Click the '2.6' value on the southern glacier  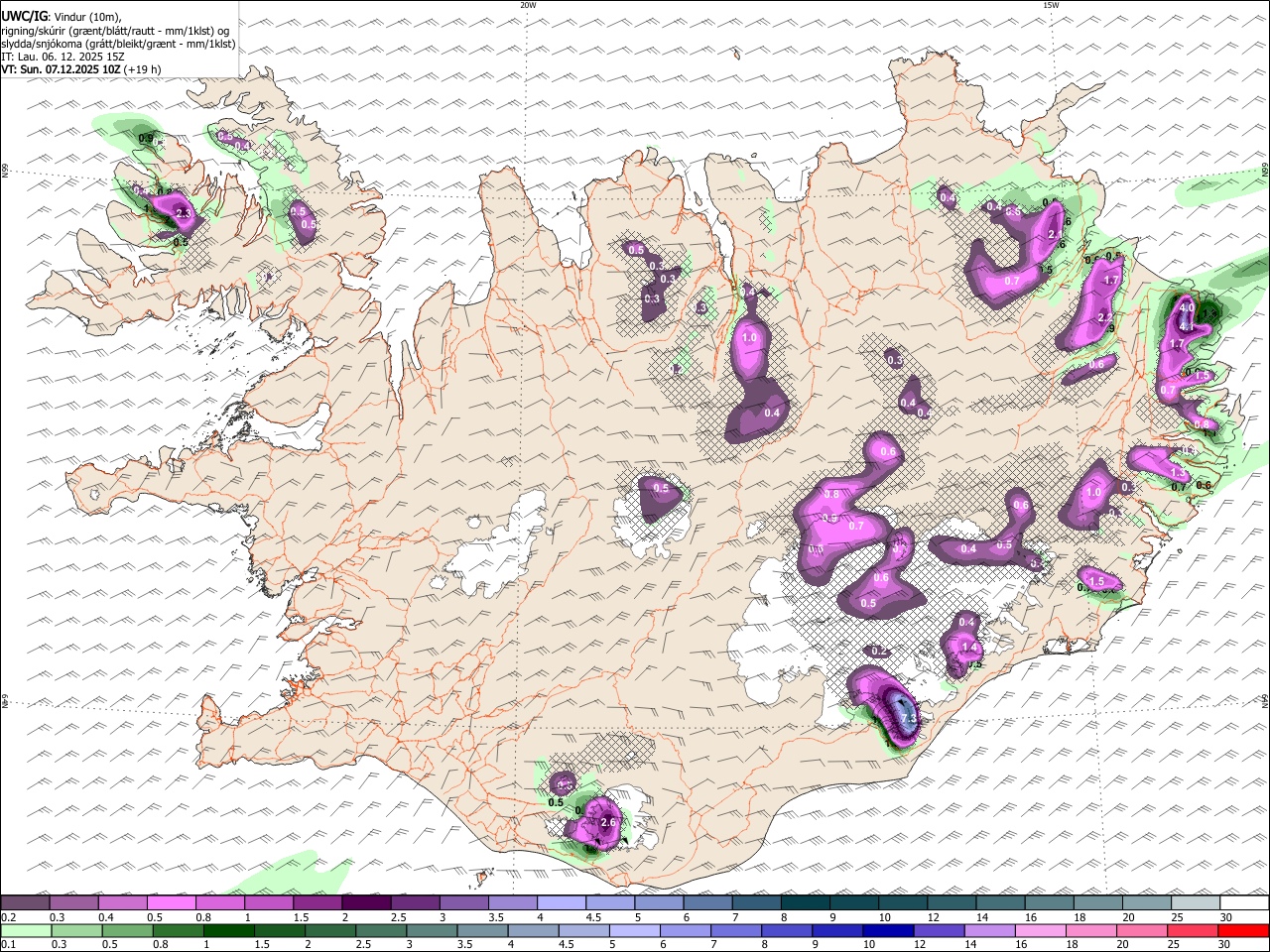click(x=609, y=822)
